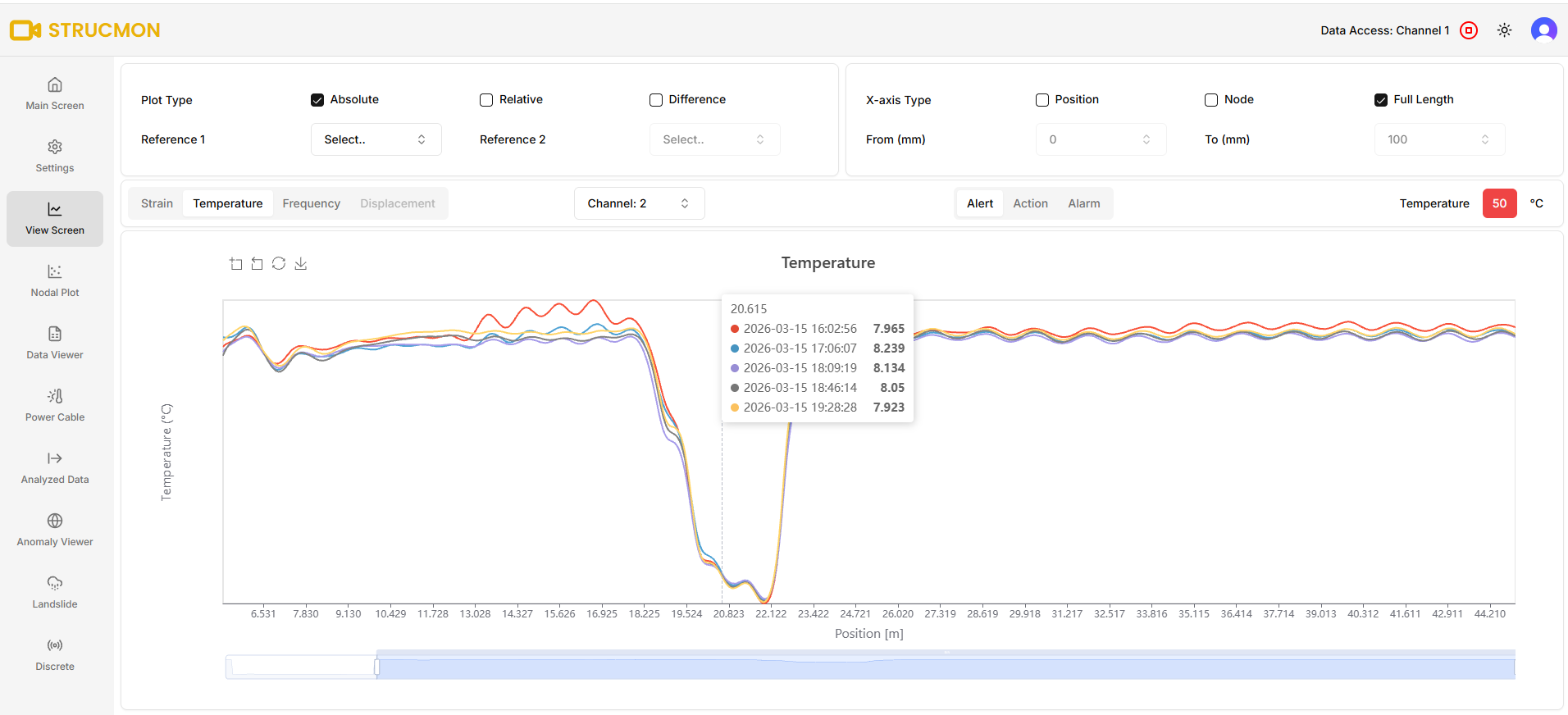Viewport: 1568px width, 715px height.
Task: Open the Main Screen page
Action: pyautogui.click(x=55, y=94)
